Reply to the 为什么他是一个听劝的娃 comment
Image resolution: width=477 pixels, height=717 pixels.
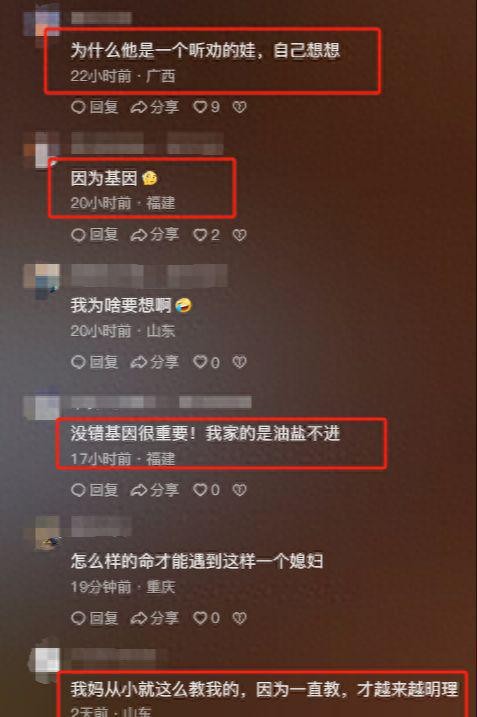95,107
